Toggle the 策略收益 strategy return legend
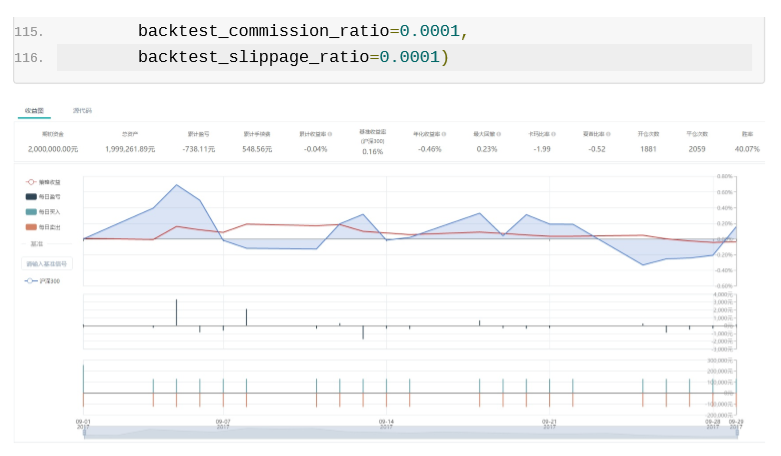781x456 pixels. [x=43, y=182]
